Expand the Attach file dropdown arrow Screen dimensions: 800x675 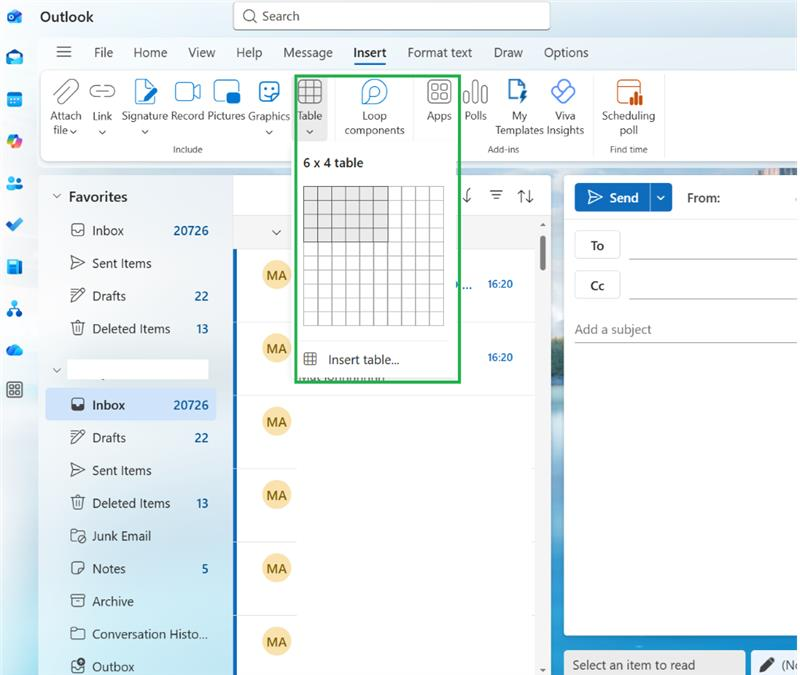73,132
